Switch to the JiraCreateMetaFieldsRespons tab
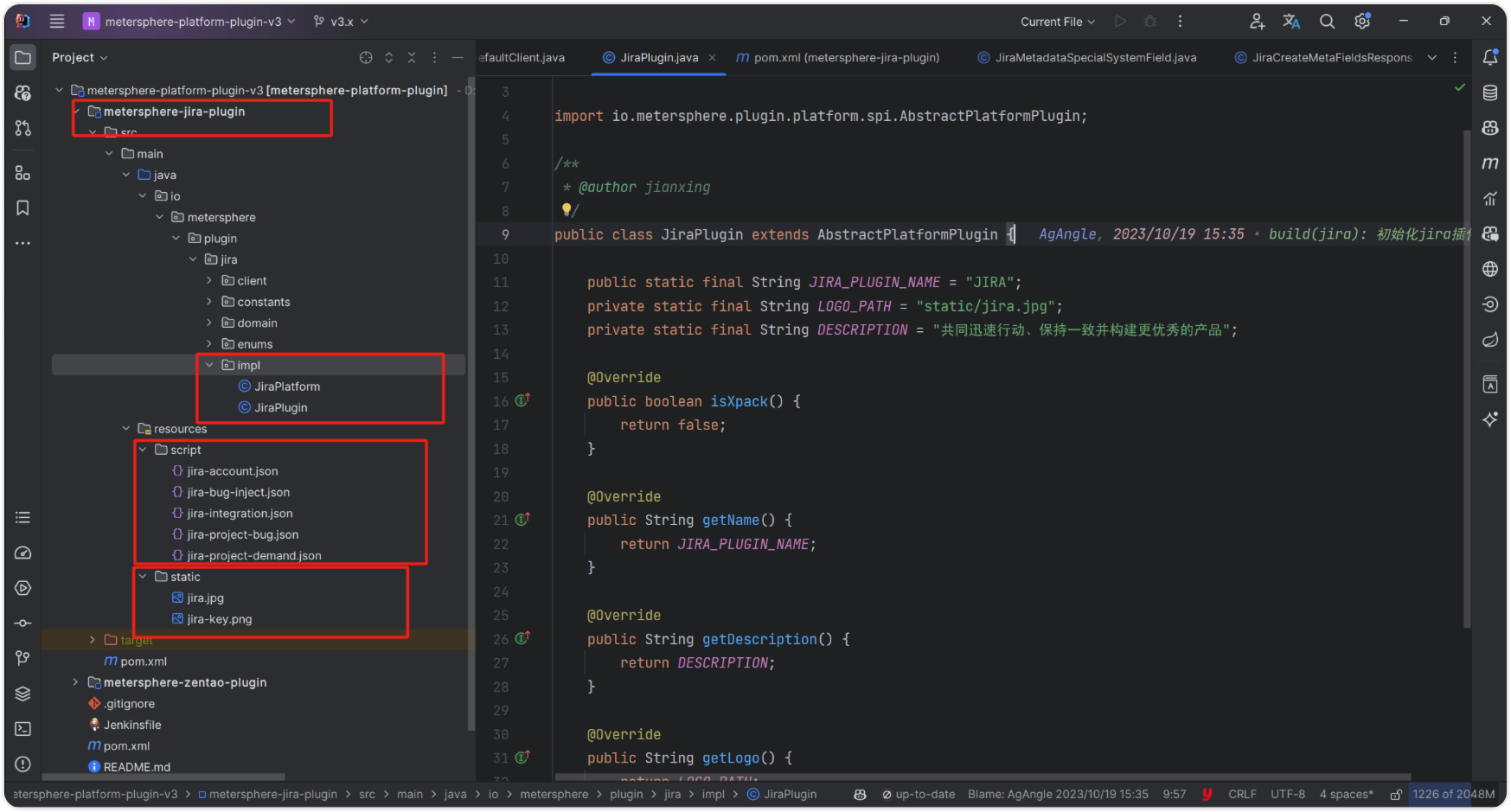The width and height of the screenshot is (1511, 812). [1323, 58]
